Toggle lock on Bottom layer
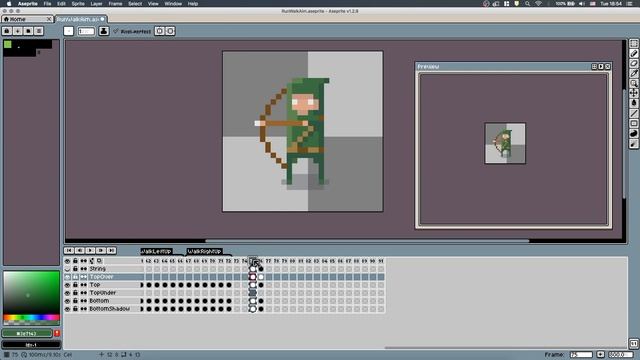Screen dimensions: 640x360 point(75,301)
